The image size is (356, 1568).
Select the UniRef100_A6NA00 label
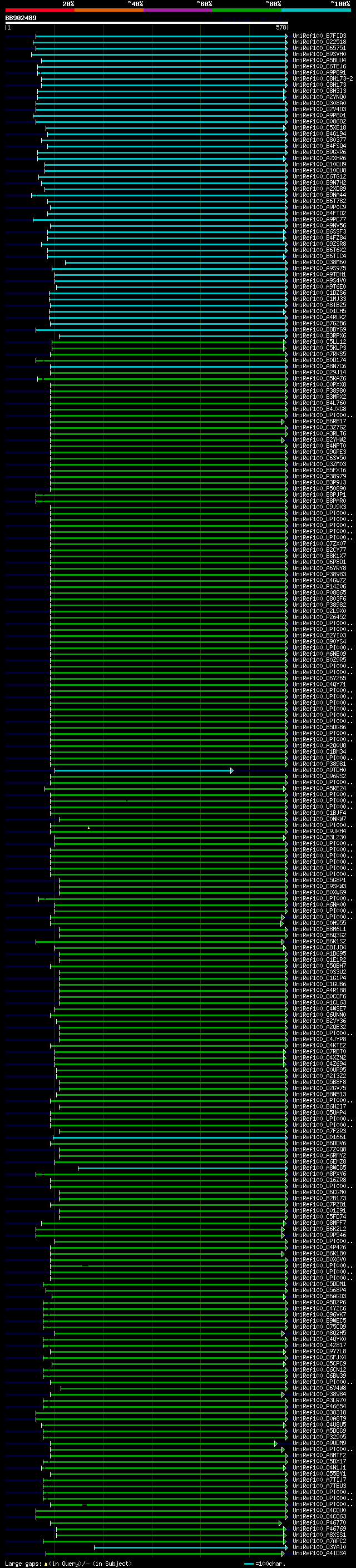pos(319,904)
